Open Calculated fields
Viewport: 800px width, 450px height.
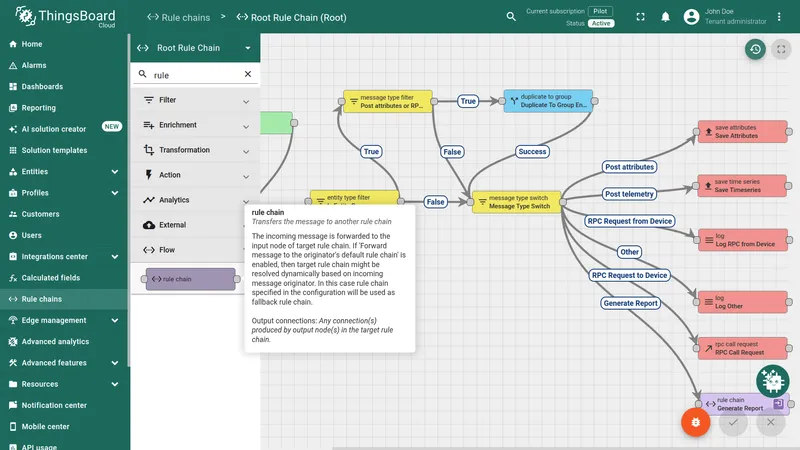pyautogui.click(x=64, y=278)
